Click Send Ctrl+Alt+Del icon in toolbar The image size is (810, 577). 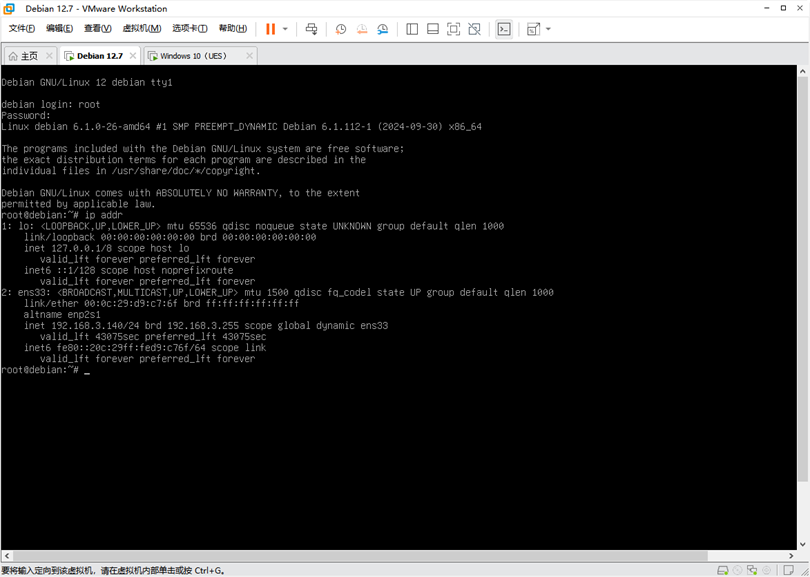pyautogui.click(x=311, y=29)
